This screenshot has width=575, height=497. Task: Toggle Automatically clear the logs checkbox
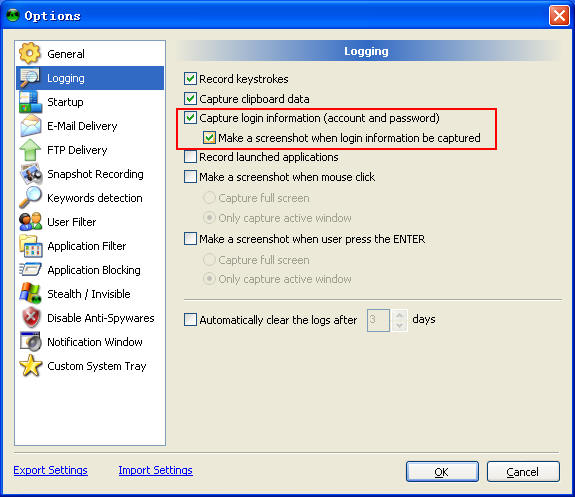[x=190, y=319]
